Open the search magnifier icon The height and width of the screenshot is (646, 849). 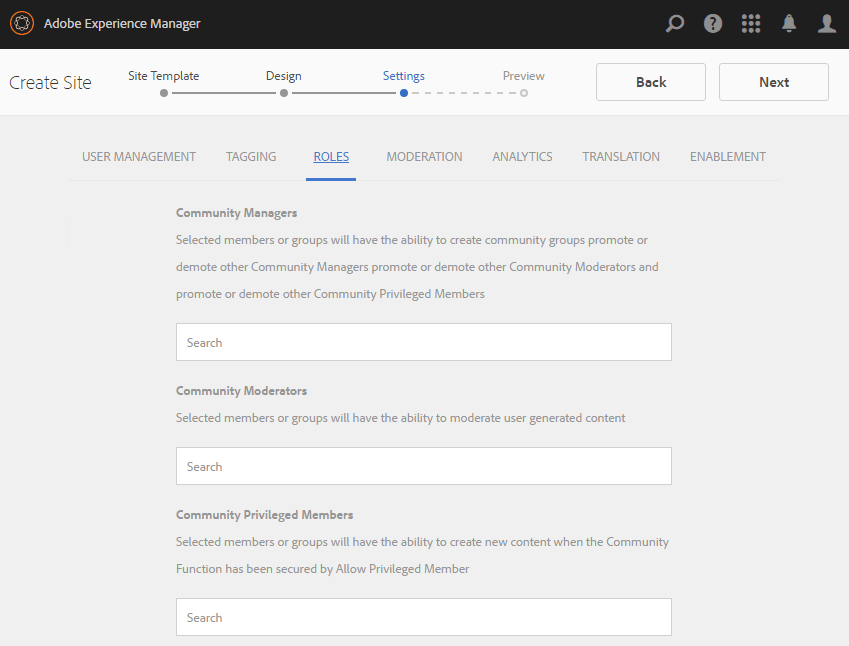point(675,23)
